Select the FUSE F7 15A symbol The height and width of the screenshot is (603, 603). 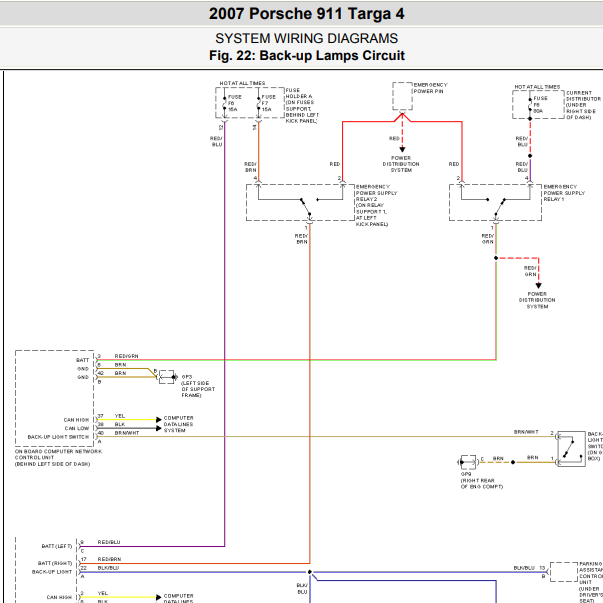[259, 104]
